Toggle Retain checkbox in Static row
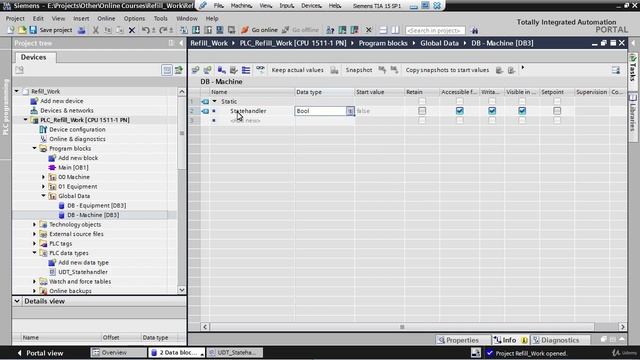Image resolution: width=640 pixels, height=360 pixels. 422,101
